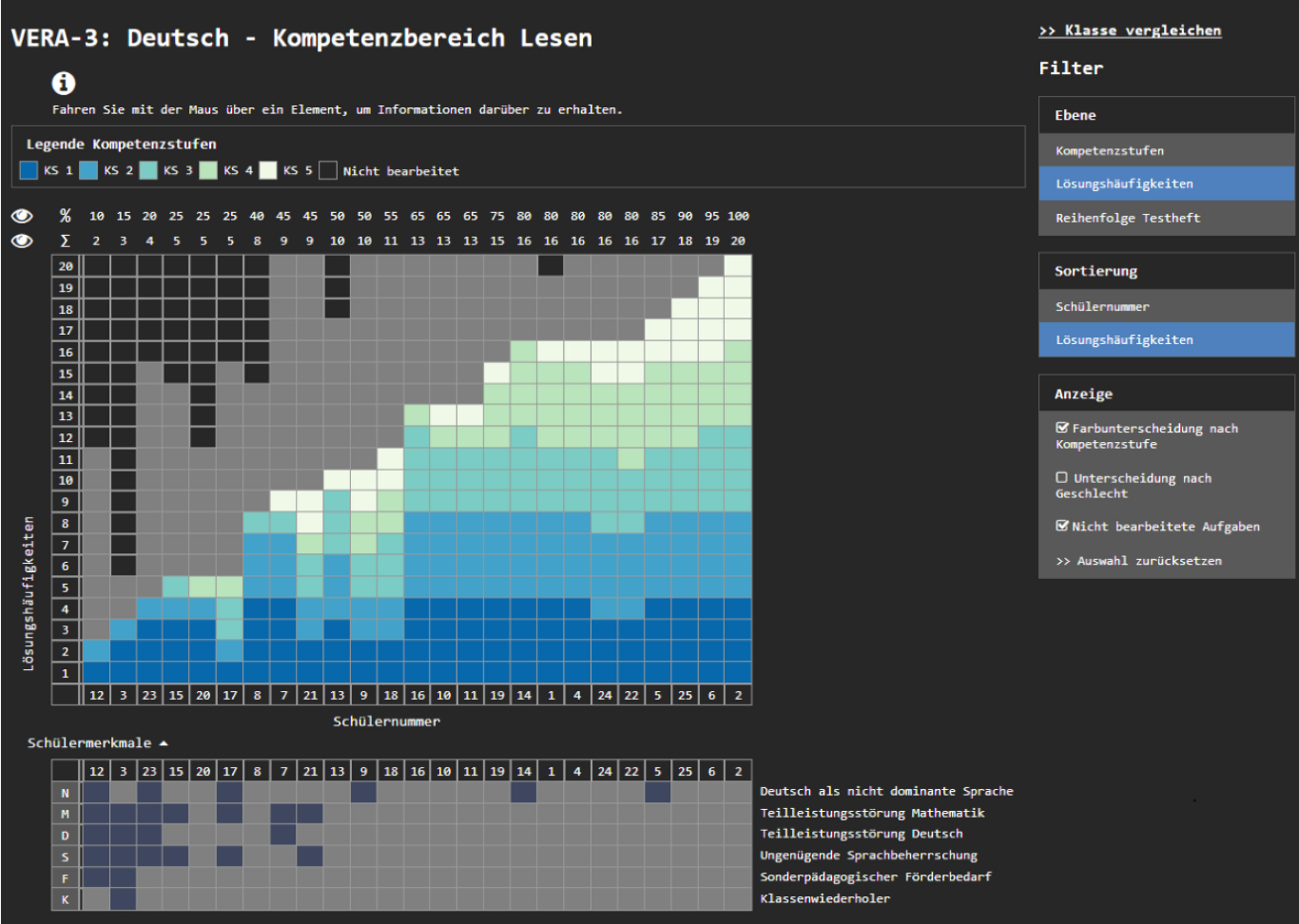Click Auswahl zurücksetzen to reset
The height and width of the screenshot is (924, 1299).
pyautogui.click(x=1139, y=561)
